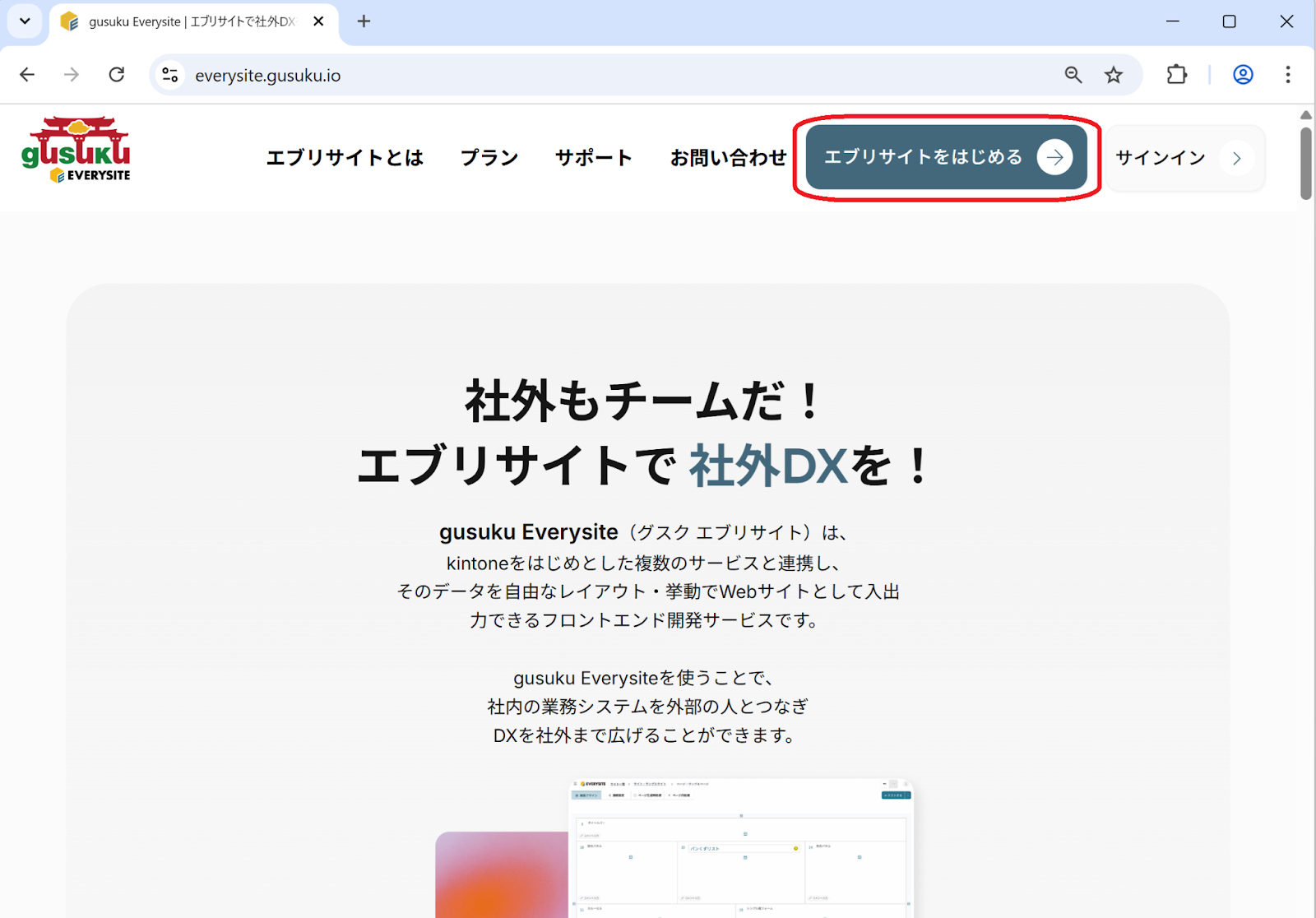The image size is (1316, 918).
Task: Click the 社外DXを headline text
Action: coord(809,466)
